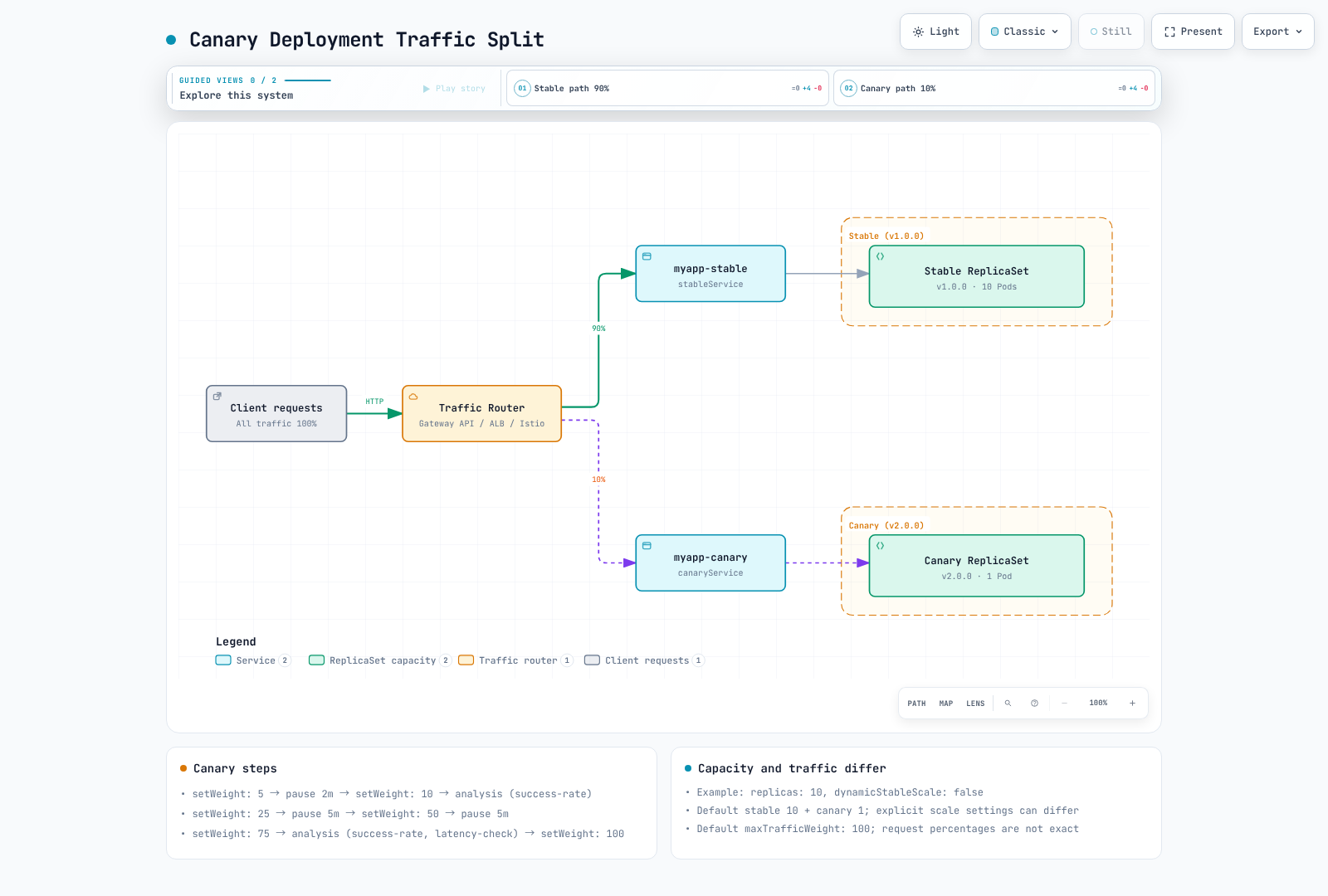Switch to PATH mode
Screen dimensions: 1328x896
click(x=916, y=704)
